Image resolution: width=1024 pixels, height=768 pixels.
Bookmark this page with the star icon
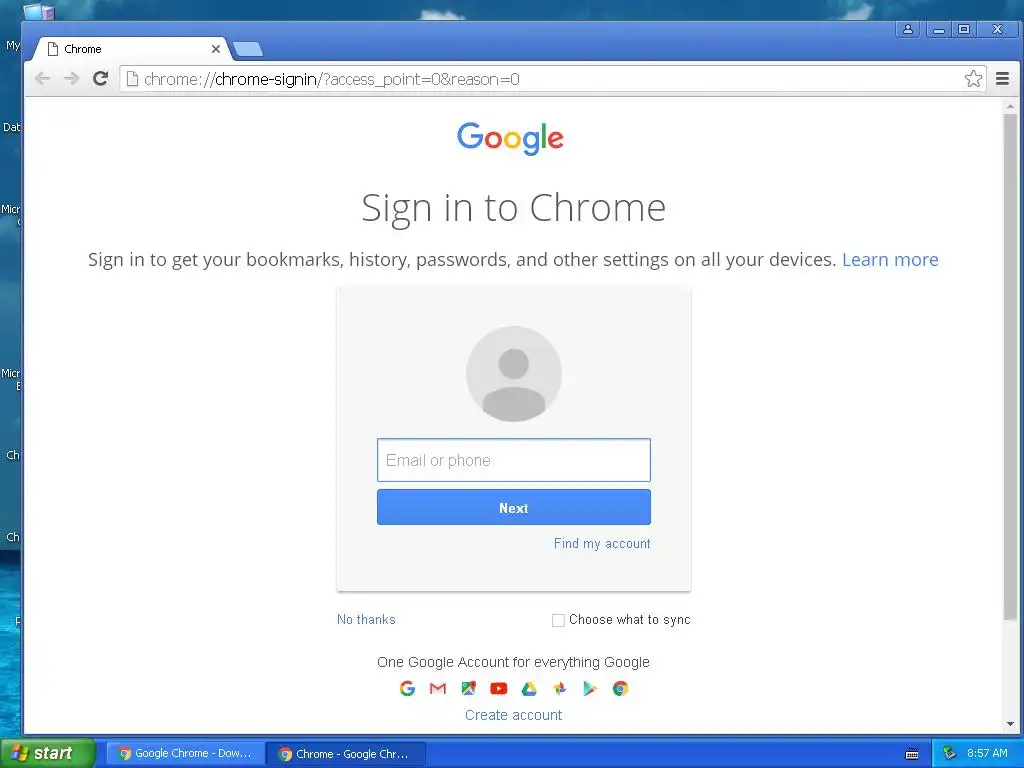point(973,79)
